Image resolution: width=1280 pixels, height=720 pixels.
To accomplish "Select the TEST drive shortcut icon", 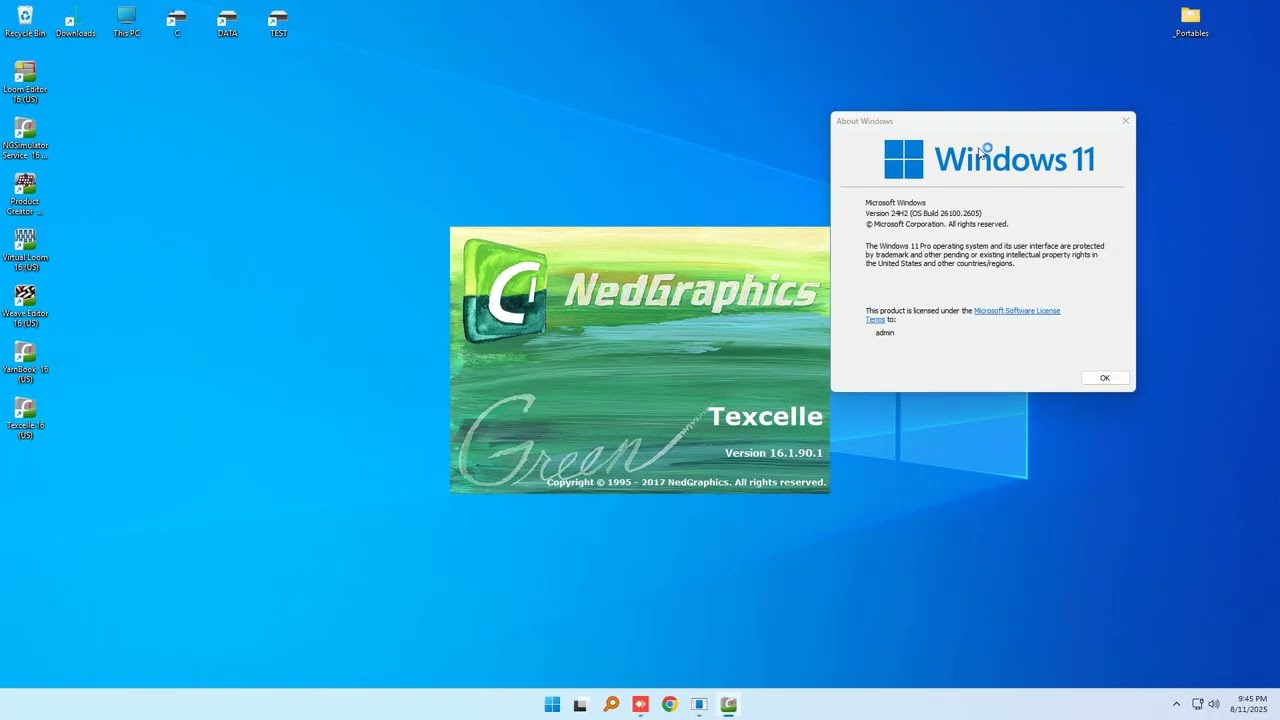I will click(278, 23).
